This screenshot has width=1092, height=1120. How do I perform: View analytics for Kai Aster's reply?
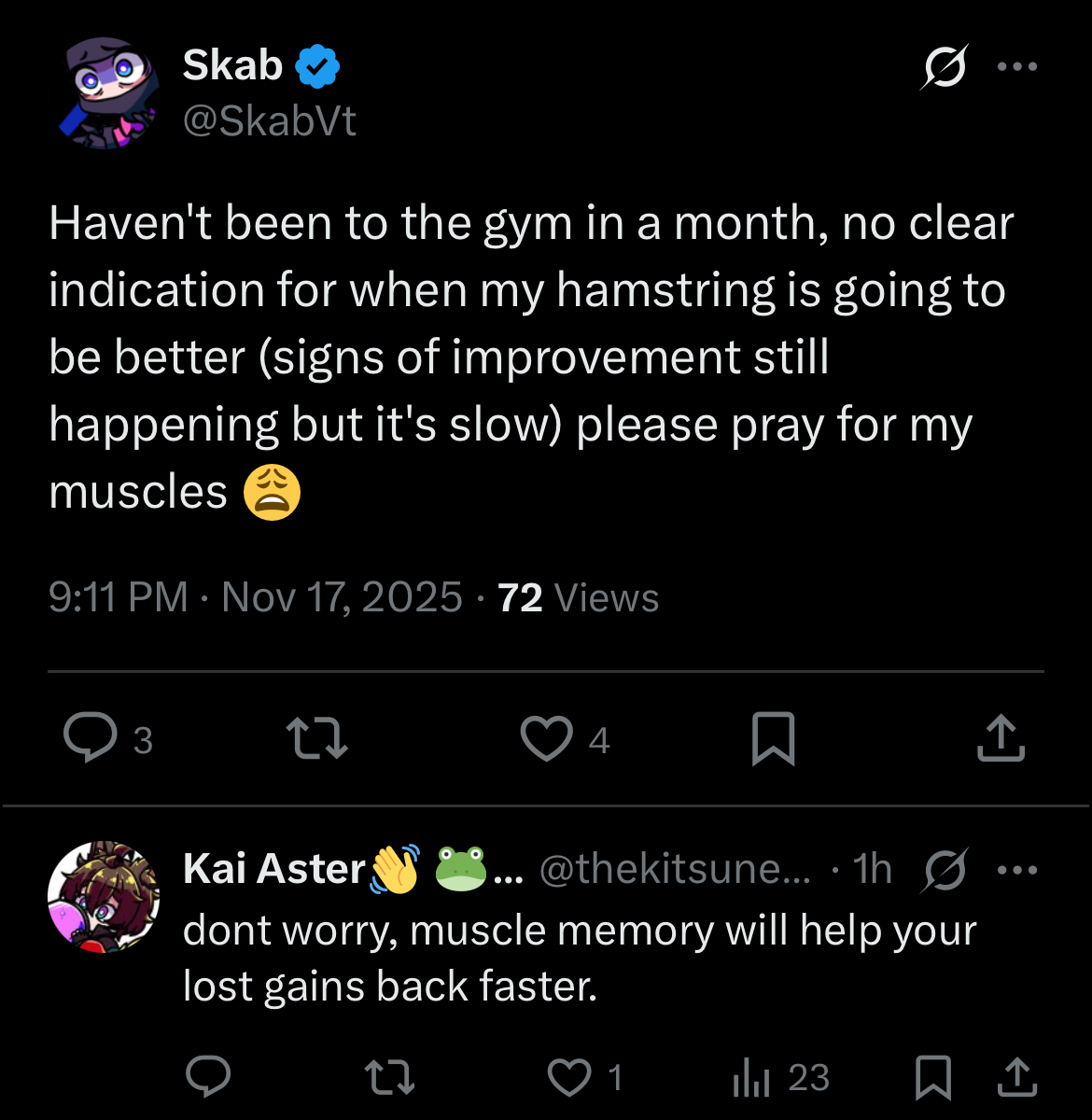752,1077
